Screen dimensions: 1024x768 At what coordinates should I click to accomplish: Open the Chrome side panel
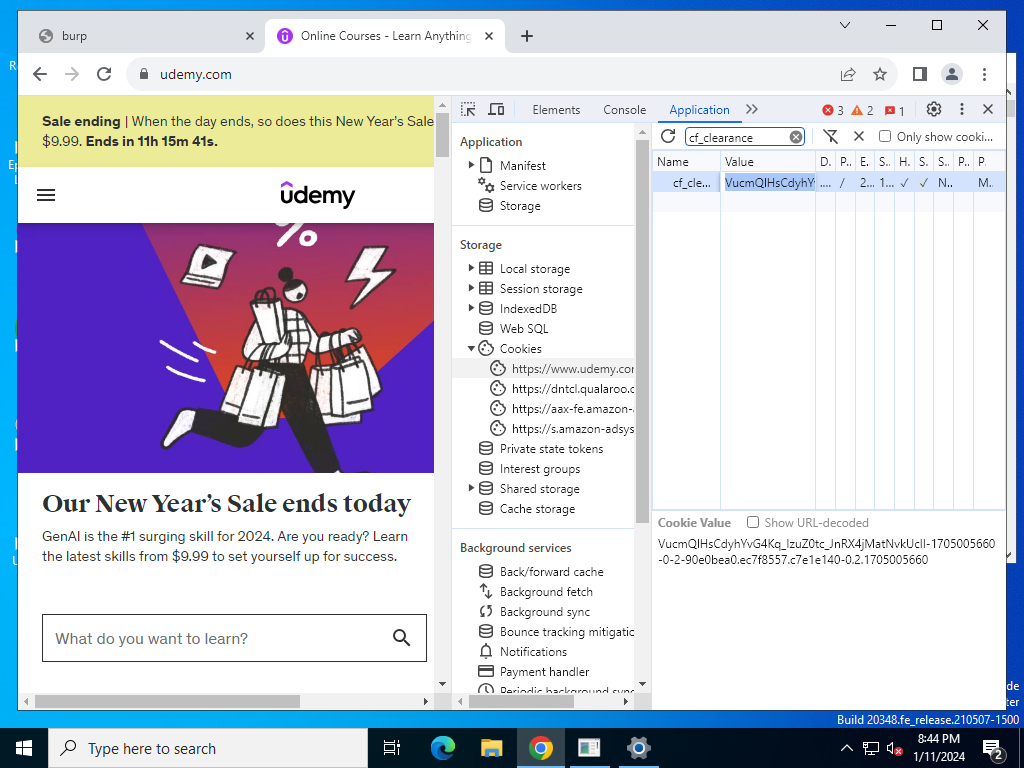920,74
